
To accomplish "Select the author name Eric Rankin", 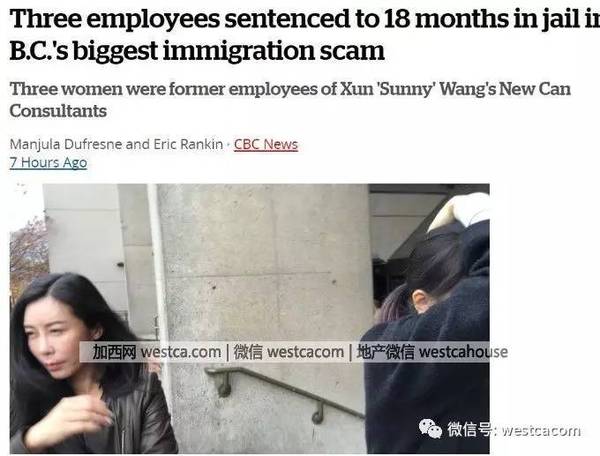I will point(188,144).
